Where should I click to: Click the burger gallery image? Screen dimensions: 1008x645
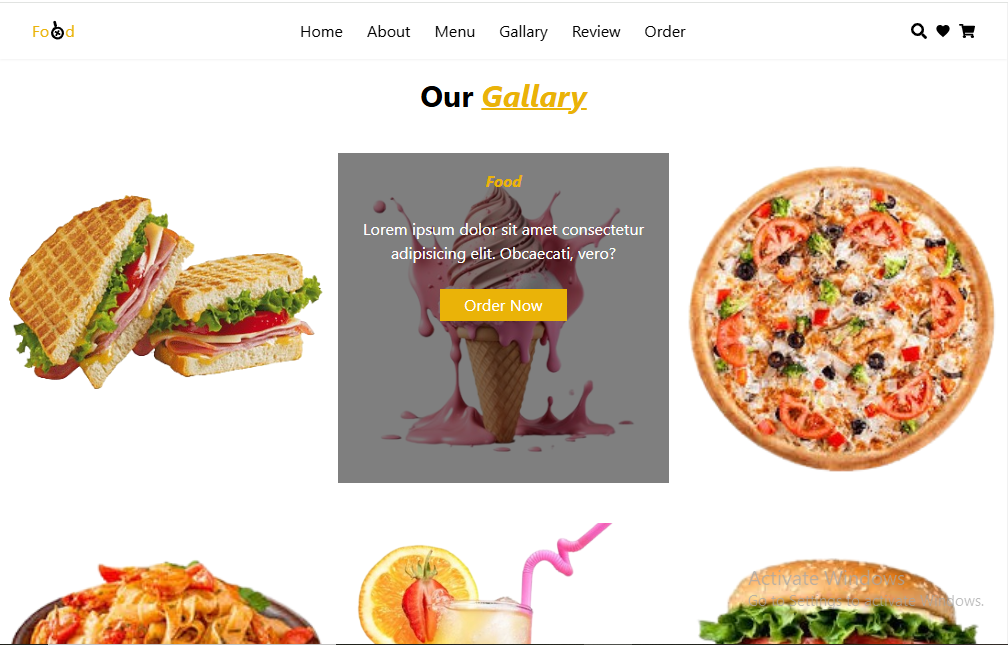click(839, 602)
